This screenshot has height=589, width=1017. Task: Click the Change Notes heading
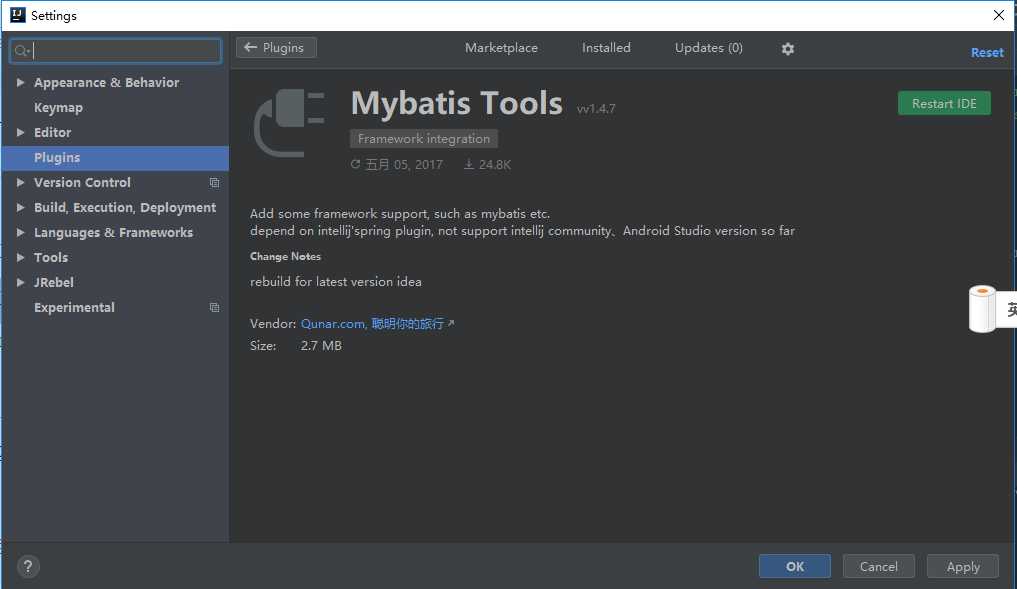(x=285, y=256)
